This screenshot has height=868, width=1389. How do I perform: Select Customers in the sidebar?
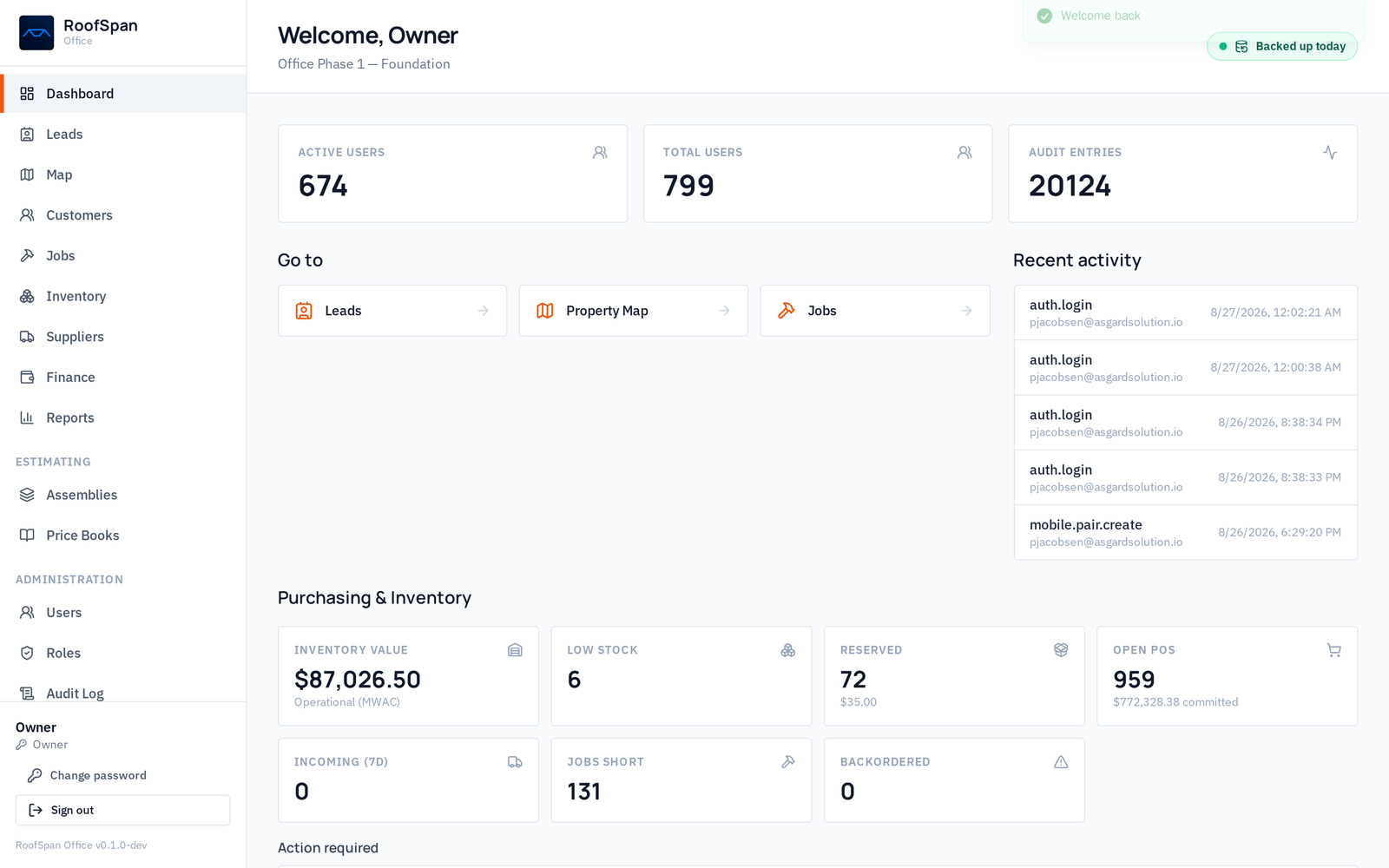[x=123, y=215]
